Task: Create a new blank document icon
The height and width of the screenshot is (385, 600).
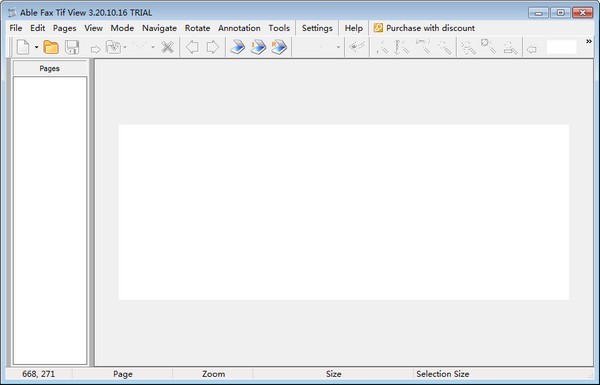Action: (x=23, y=47)
